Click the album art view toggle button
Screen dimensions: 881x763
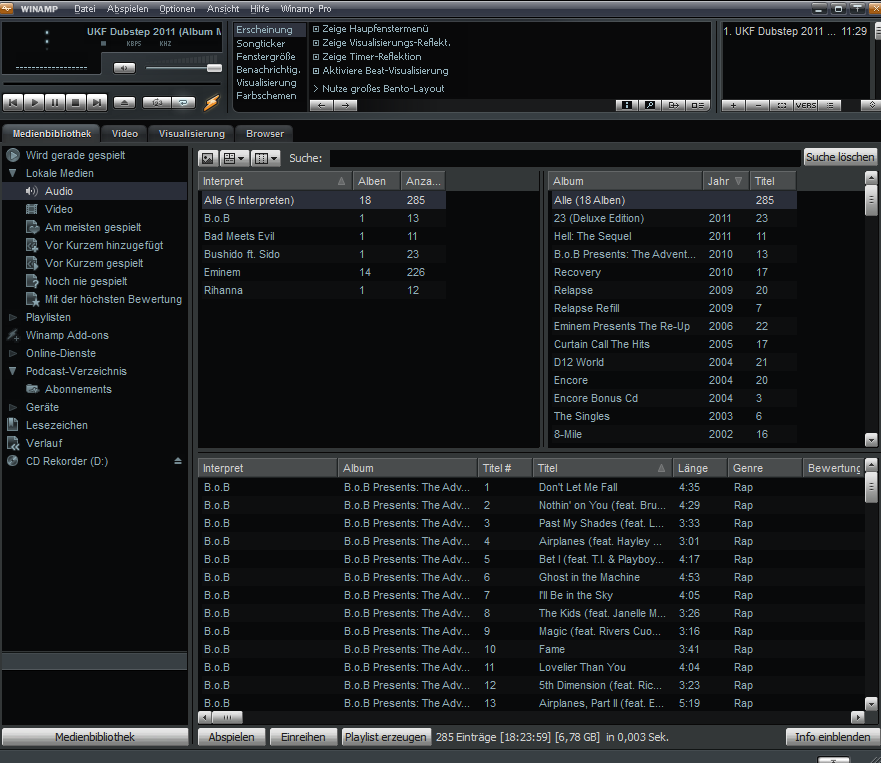point(207,158)
